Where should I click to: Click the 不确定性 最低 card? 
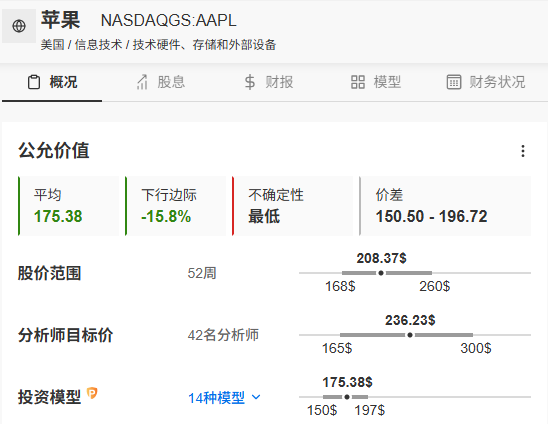click(x=292, y=206)
